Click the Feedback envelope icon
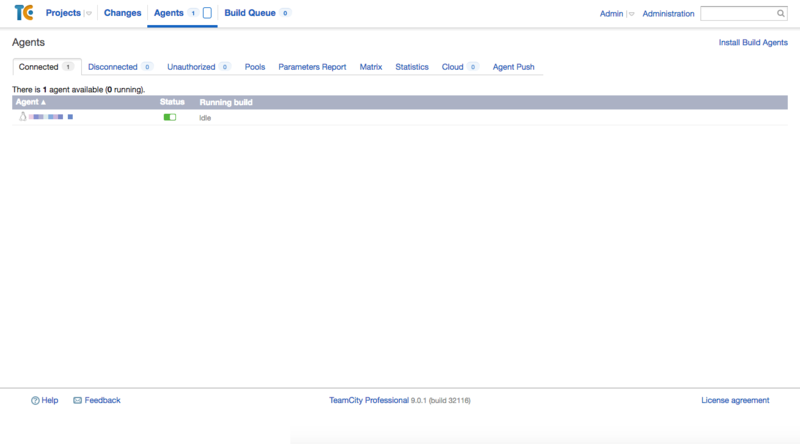 click(78, 401)
